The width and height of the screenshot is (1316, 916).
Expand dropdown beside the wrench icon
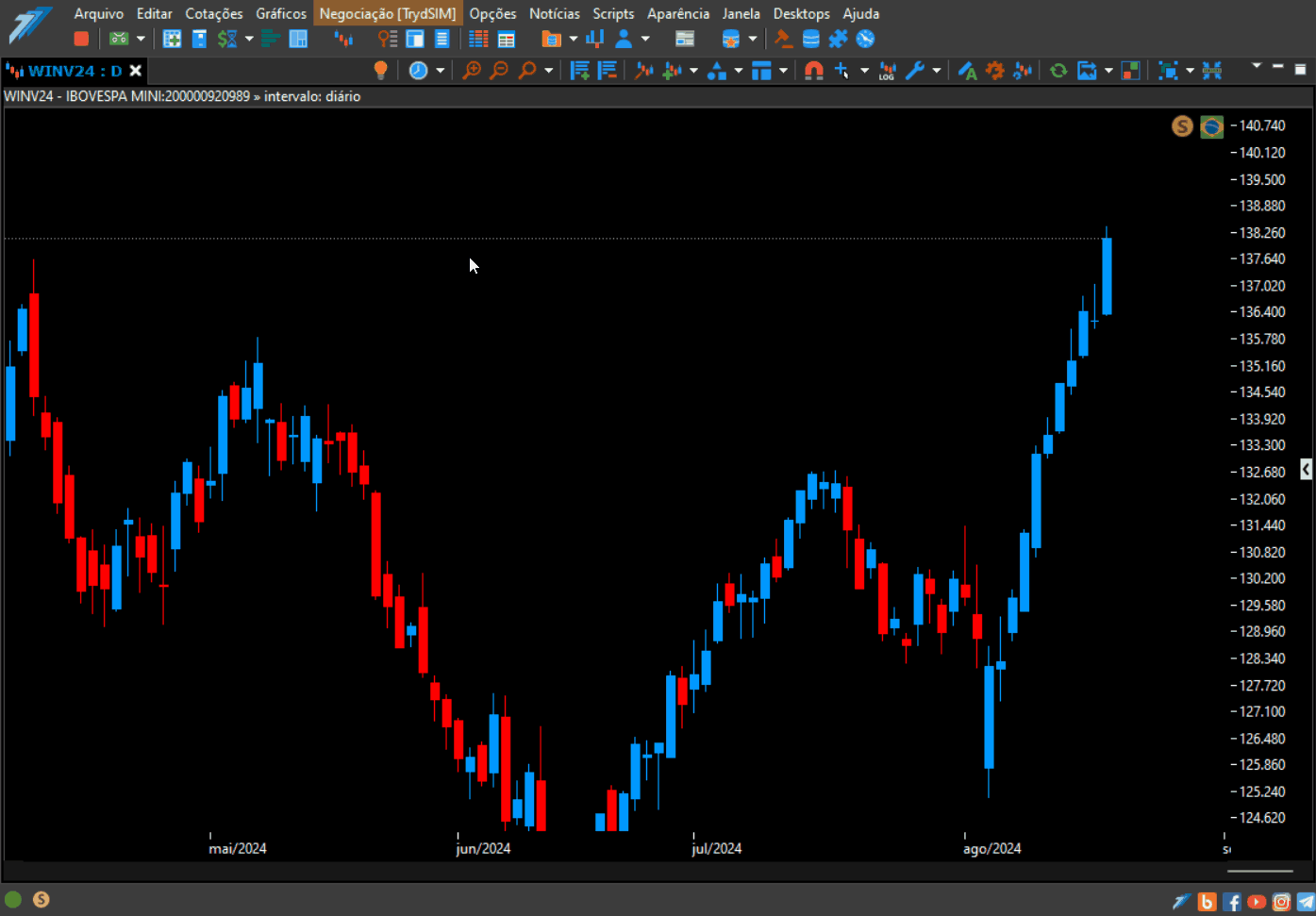(936, 70)
